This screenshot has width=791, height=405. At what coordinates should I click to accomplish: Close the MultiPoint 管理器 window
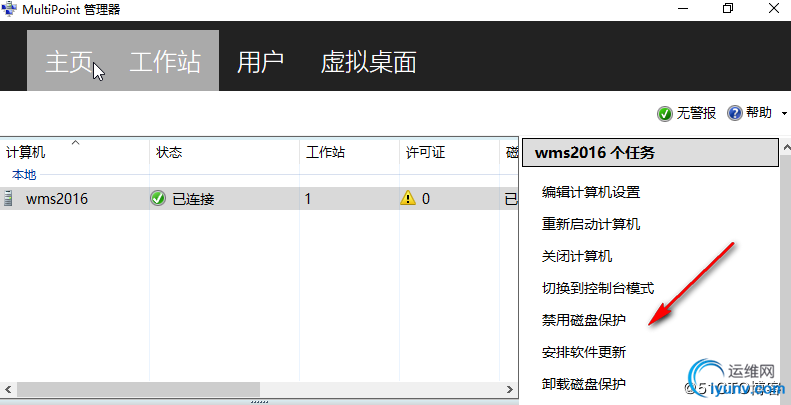(774, 9)
